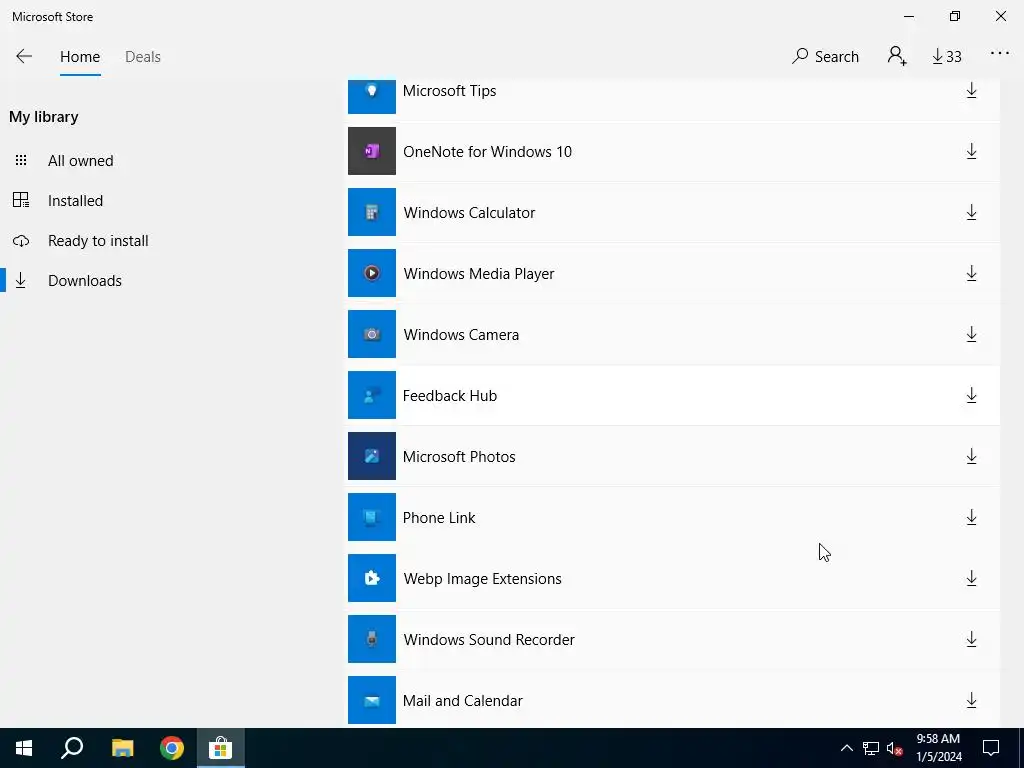The height and width of the screenshot is (768, 1024).
Task: Open the Windows Start menu
Action: [24, 748]
